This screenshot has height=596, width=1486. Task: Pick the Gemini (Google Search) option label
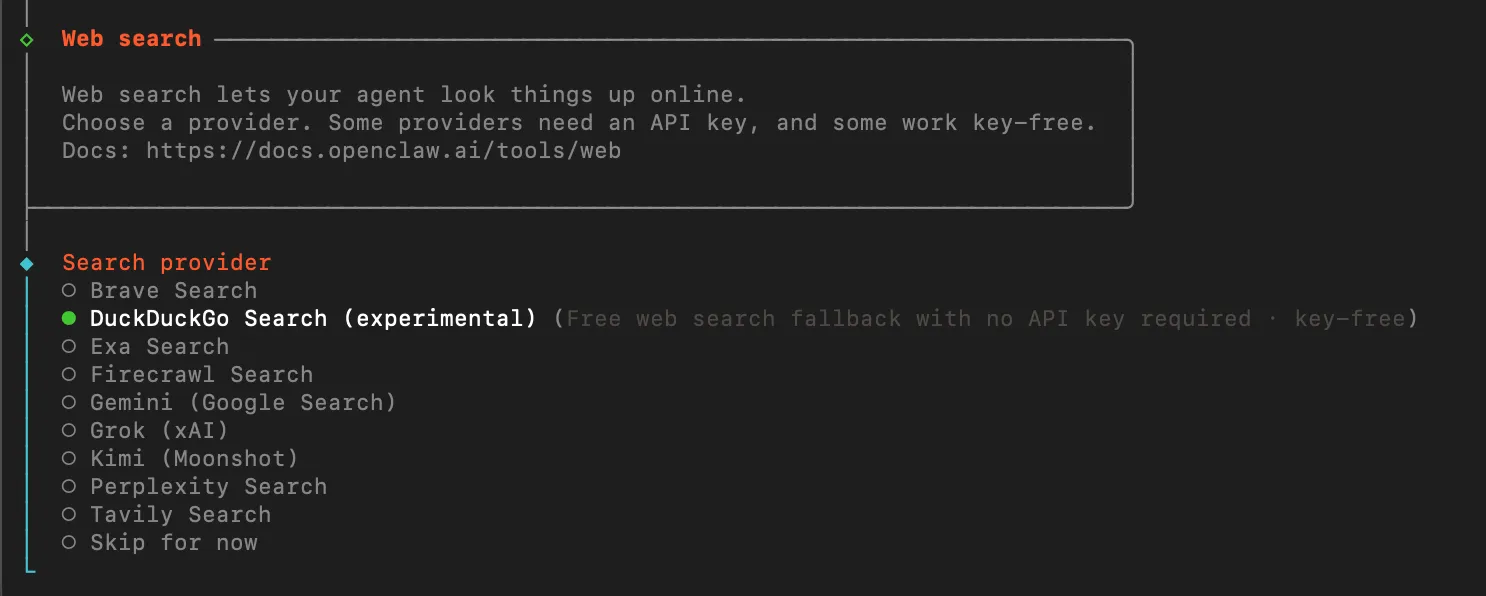tap(243, 403)
